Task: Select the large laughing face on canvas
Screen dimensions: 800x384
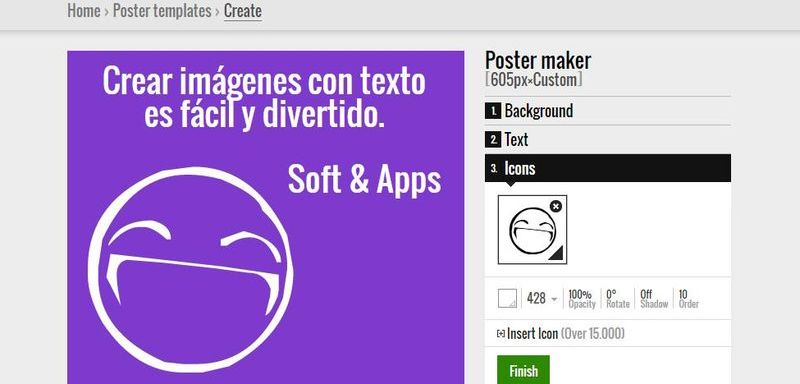Action: point(191,270)
